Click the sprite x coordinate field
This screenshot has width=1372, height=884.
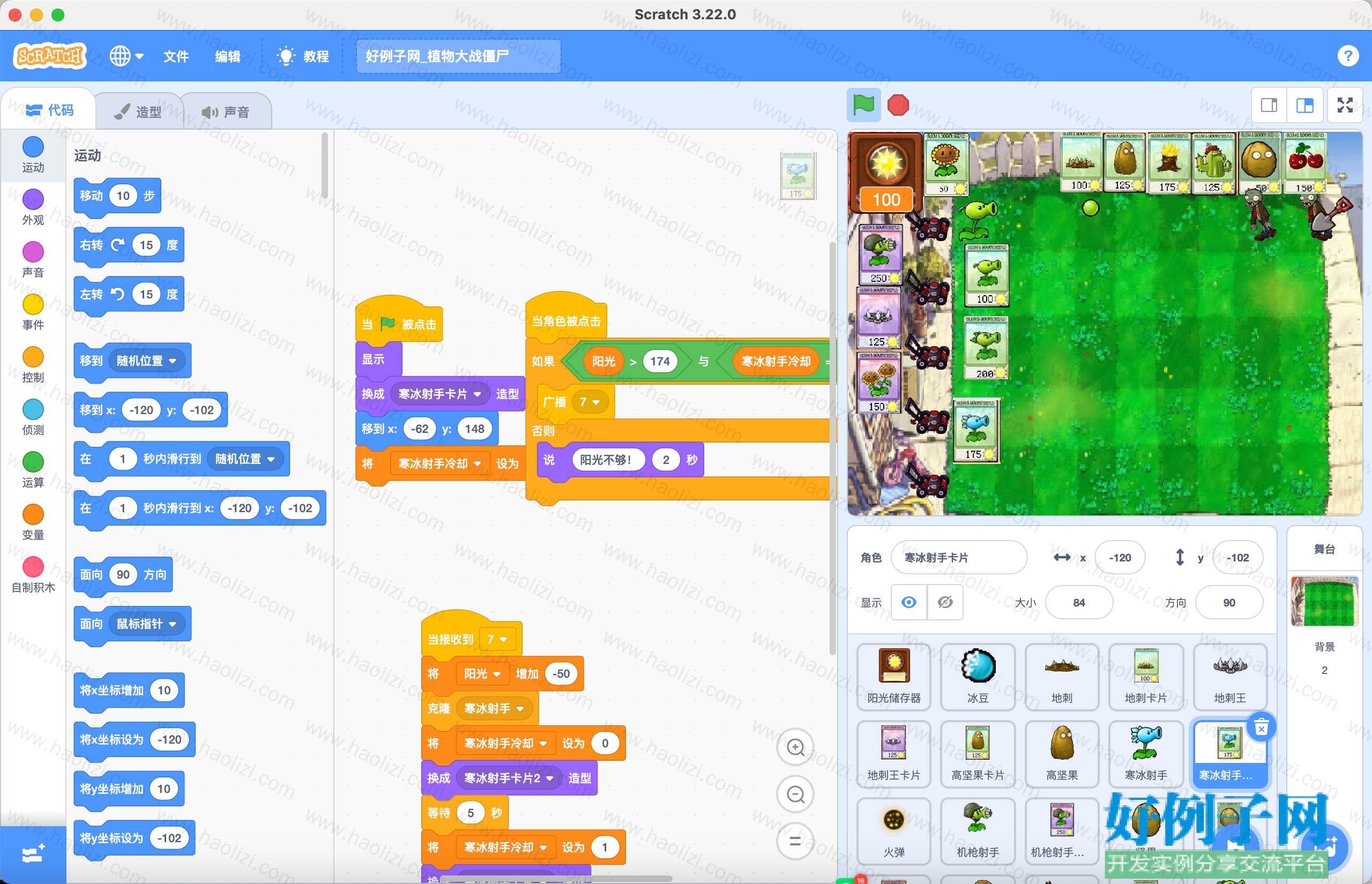[x=1120, y=557]
